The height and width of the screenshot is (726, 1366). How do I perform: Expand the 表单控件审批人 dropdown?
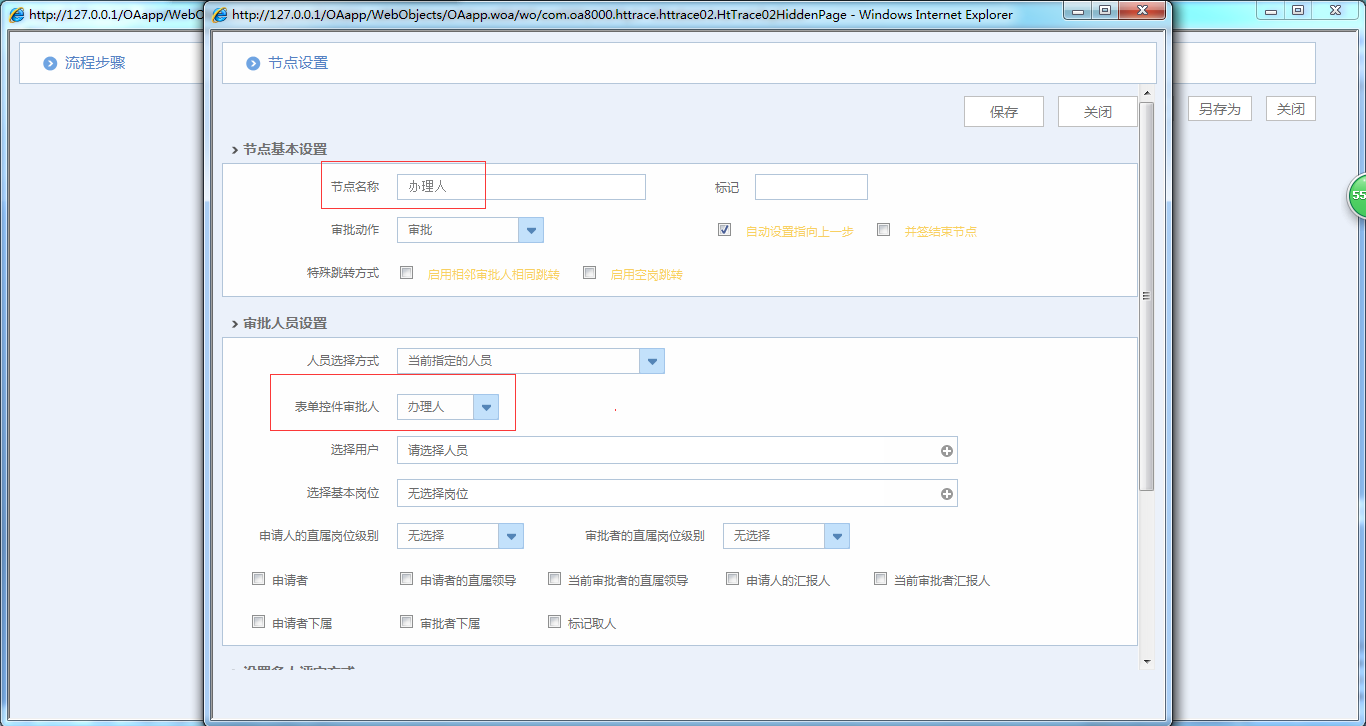[485, 407]
